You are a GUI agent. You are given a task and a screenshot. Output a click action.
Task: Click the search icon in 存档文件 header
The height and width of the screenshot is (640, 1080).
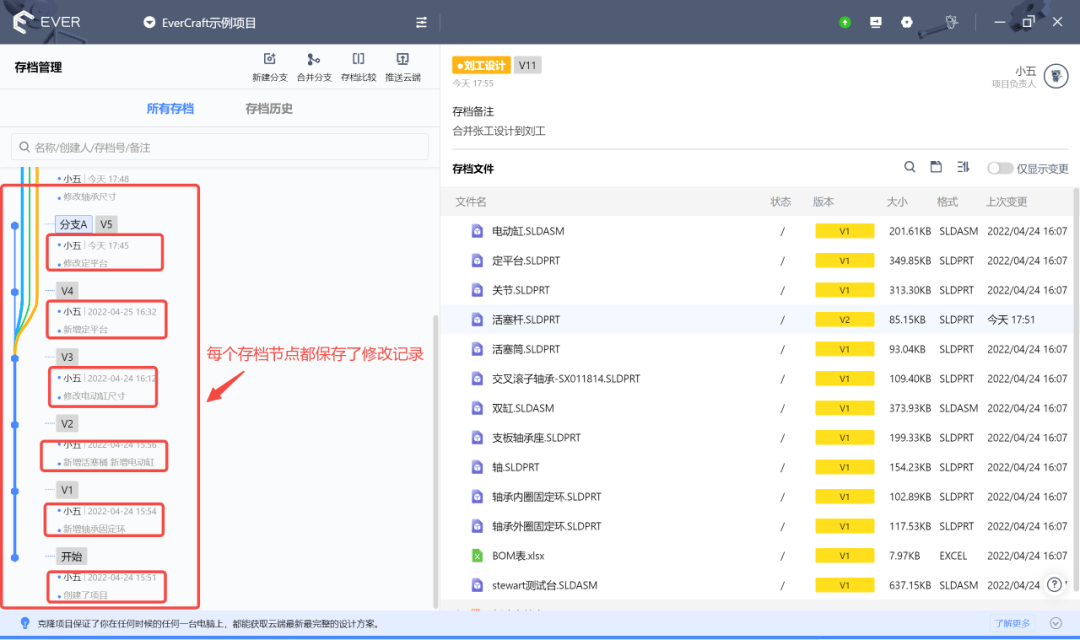910,167
